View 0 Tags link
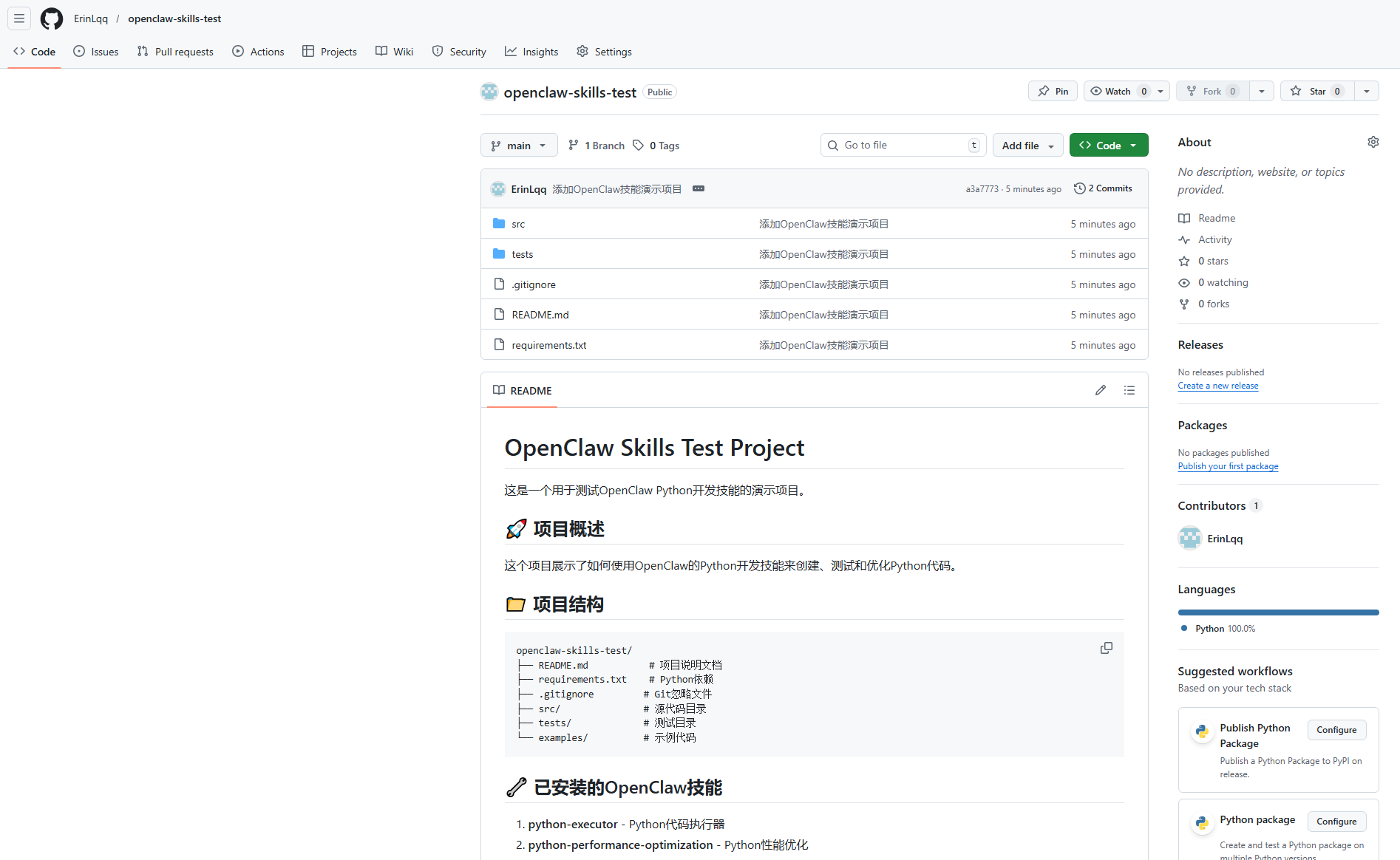The image size is (1400, 860). 656,146
